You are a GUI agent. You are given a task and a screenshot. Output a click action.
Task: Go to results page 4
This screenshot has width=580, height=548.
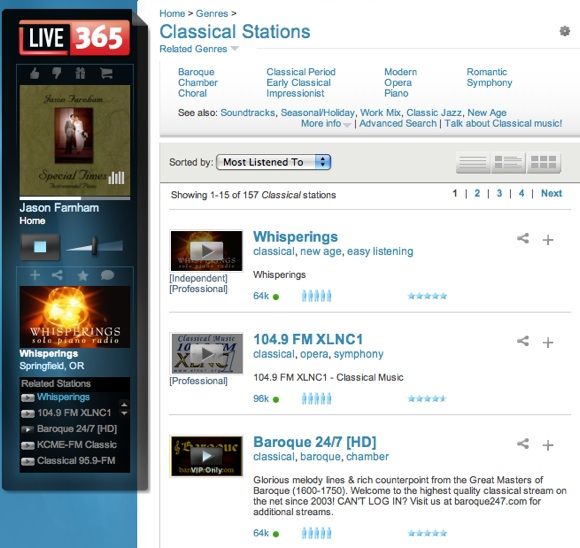[522, 193]
